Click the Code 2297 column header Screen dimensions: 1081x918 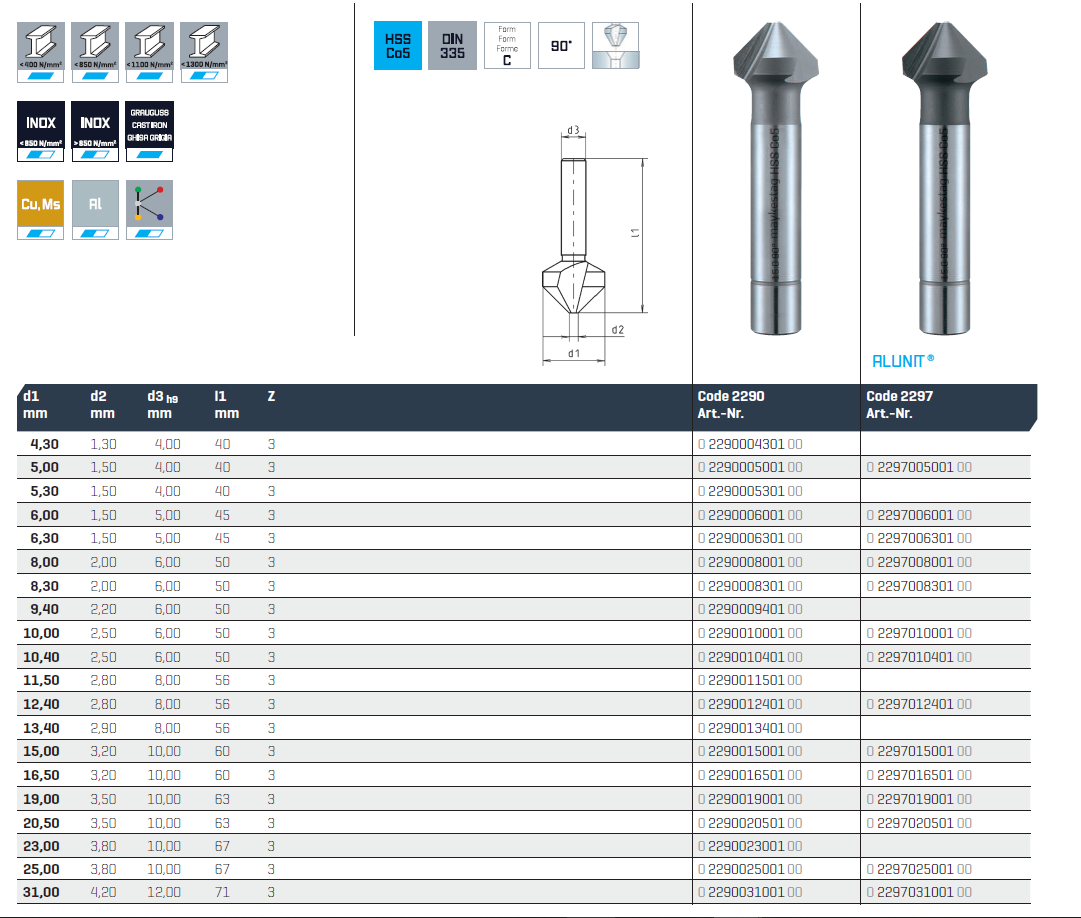[900, 404]
